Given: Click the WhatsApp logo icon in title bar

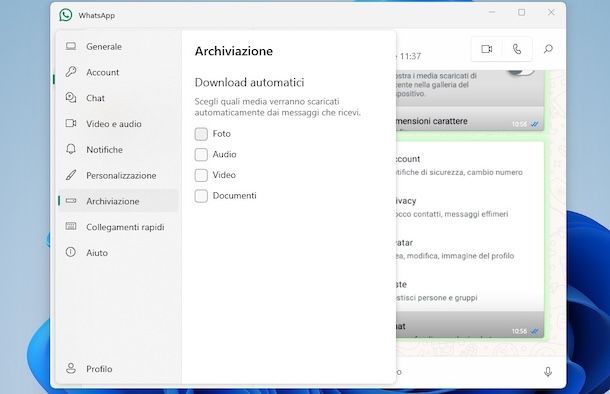Looking at the screenshot, I should 66,15.
